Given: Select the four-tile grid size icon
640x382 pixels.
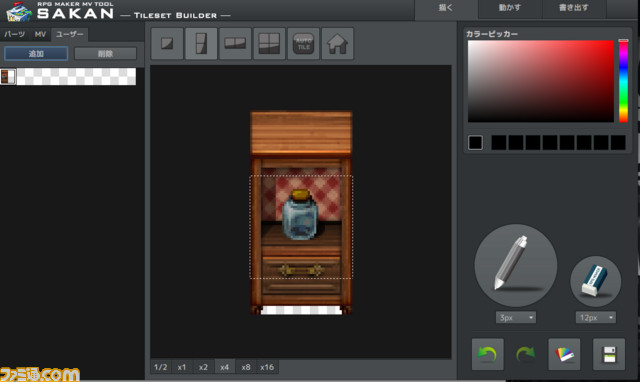Looking at the screenshot, I should (x=269, y=44).
